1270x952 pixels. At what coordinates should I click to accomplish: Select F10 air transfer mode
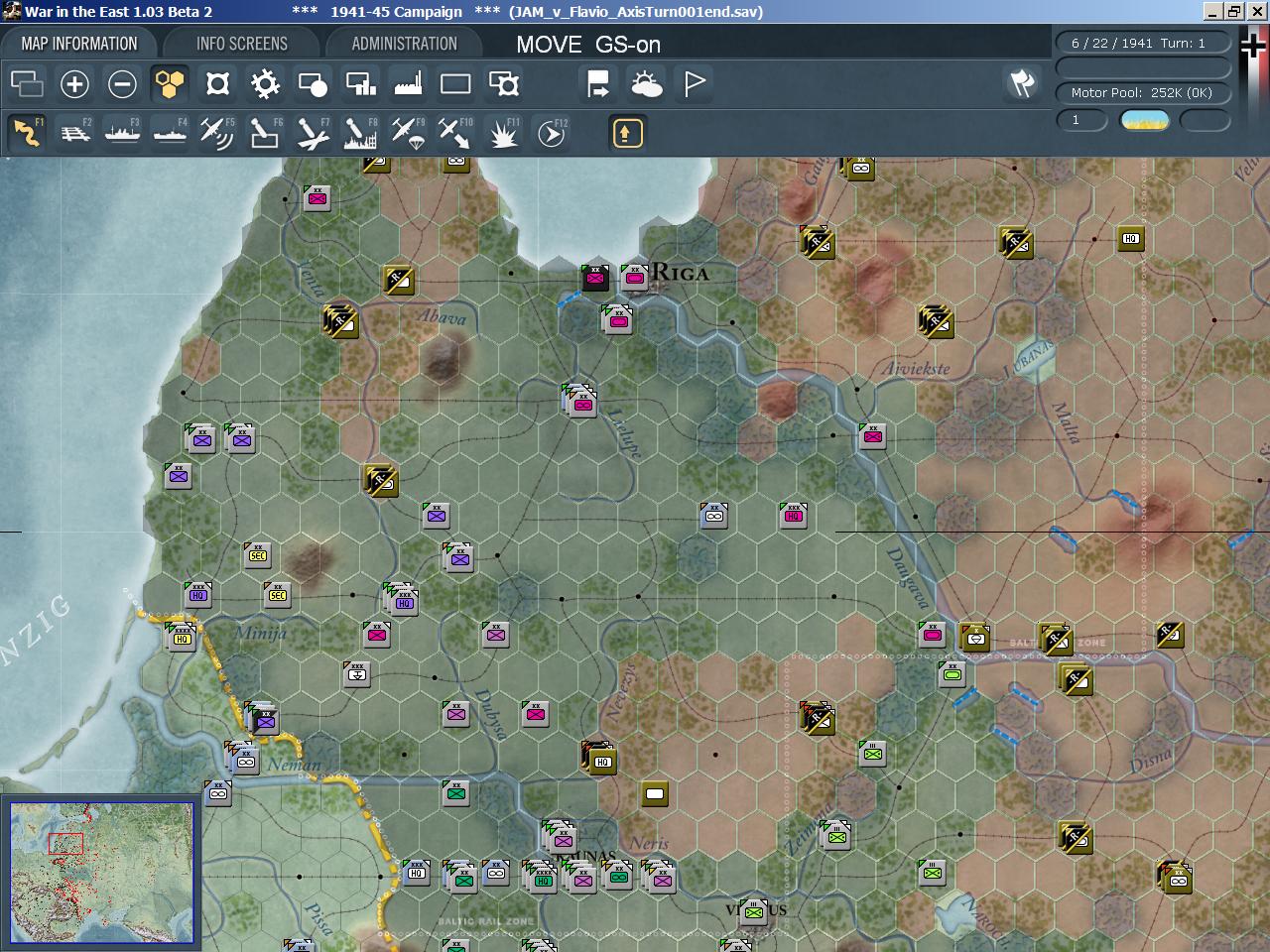pos(455,133)
